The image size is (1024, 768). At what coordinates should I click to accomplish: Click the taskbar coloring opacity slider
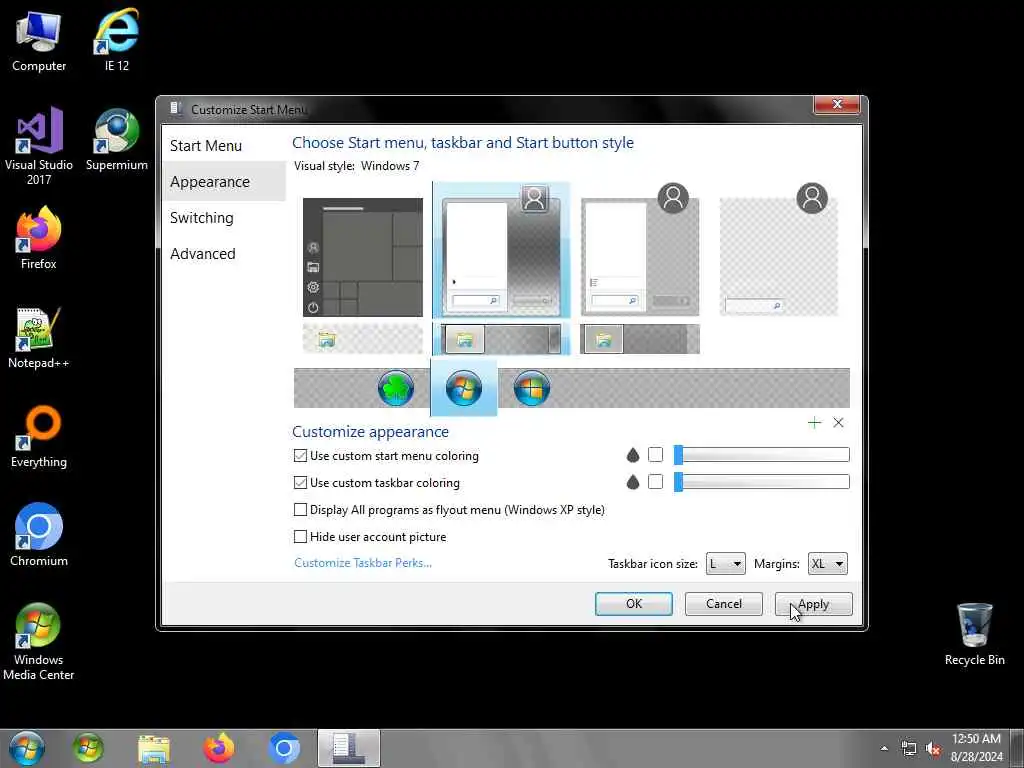(761, 482)
